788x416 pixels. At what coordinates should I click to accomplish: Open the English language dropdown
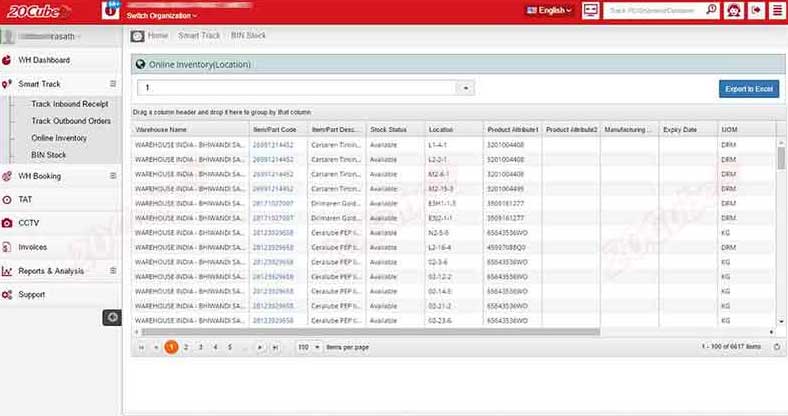point(548,10)
